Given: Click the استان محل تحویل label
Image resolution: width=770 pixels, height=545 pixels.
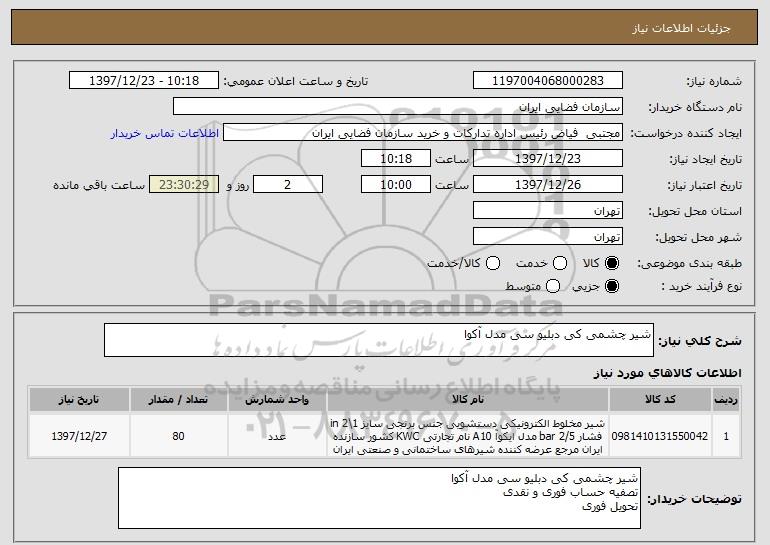Looking at the screenshot, I should (695, 211).
